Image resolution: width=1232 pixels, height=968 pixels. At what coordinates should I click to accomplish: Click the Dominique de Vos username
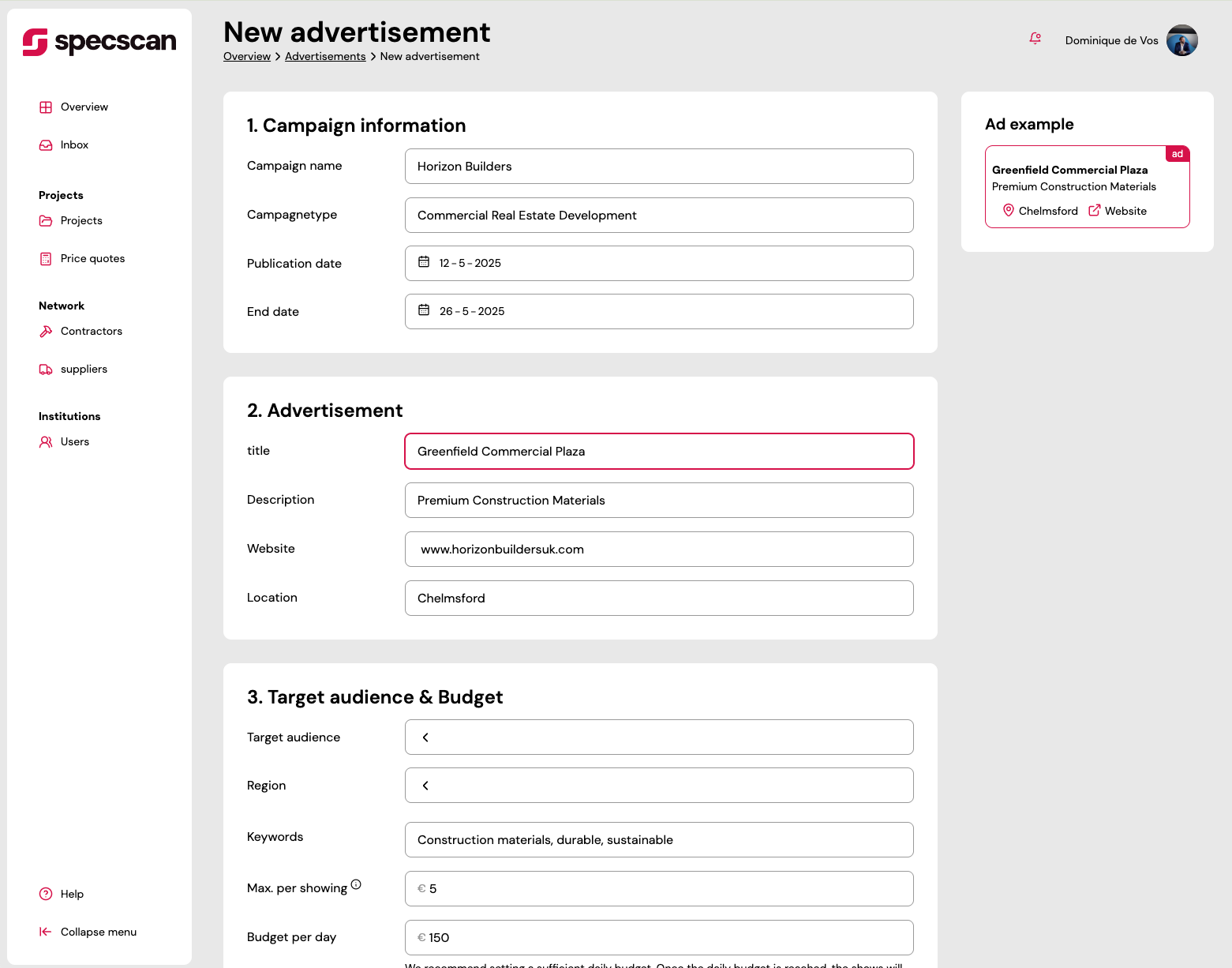tap(1112, 40)
